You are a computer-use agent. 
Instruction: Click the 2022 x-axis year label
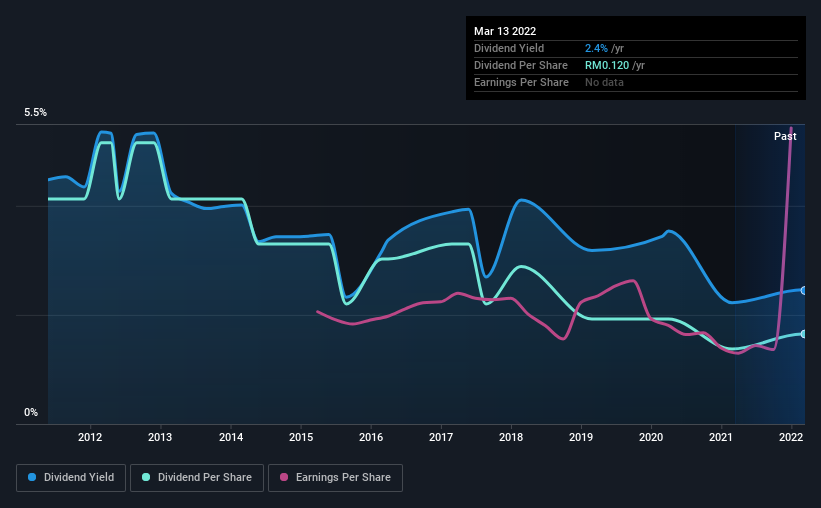(x=791, y=437)
